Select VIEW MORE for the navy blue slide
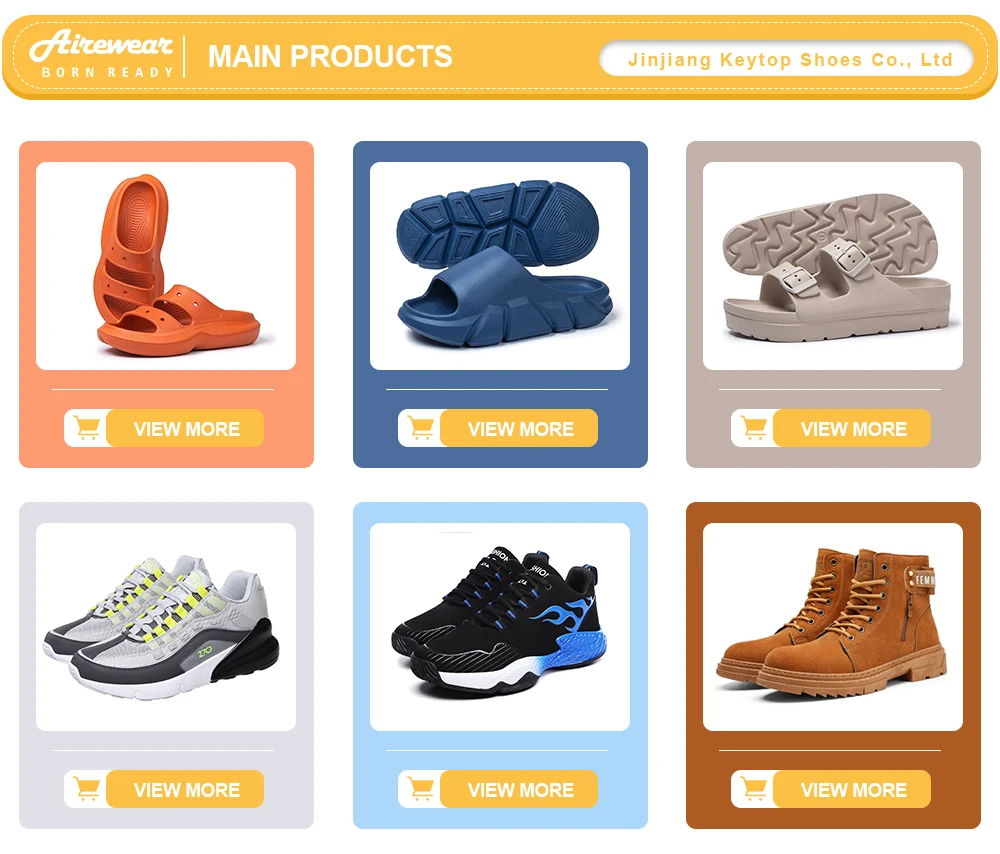The height and width of the screenshot is (854, 1000). point(520,428)
